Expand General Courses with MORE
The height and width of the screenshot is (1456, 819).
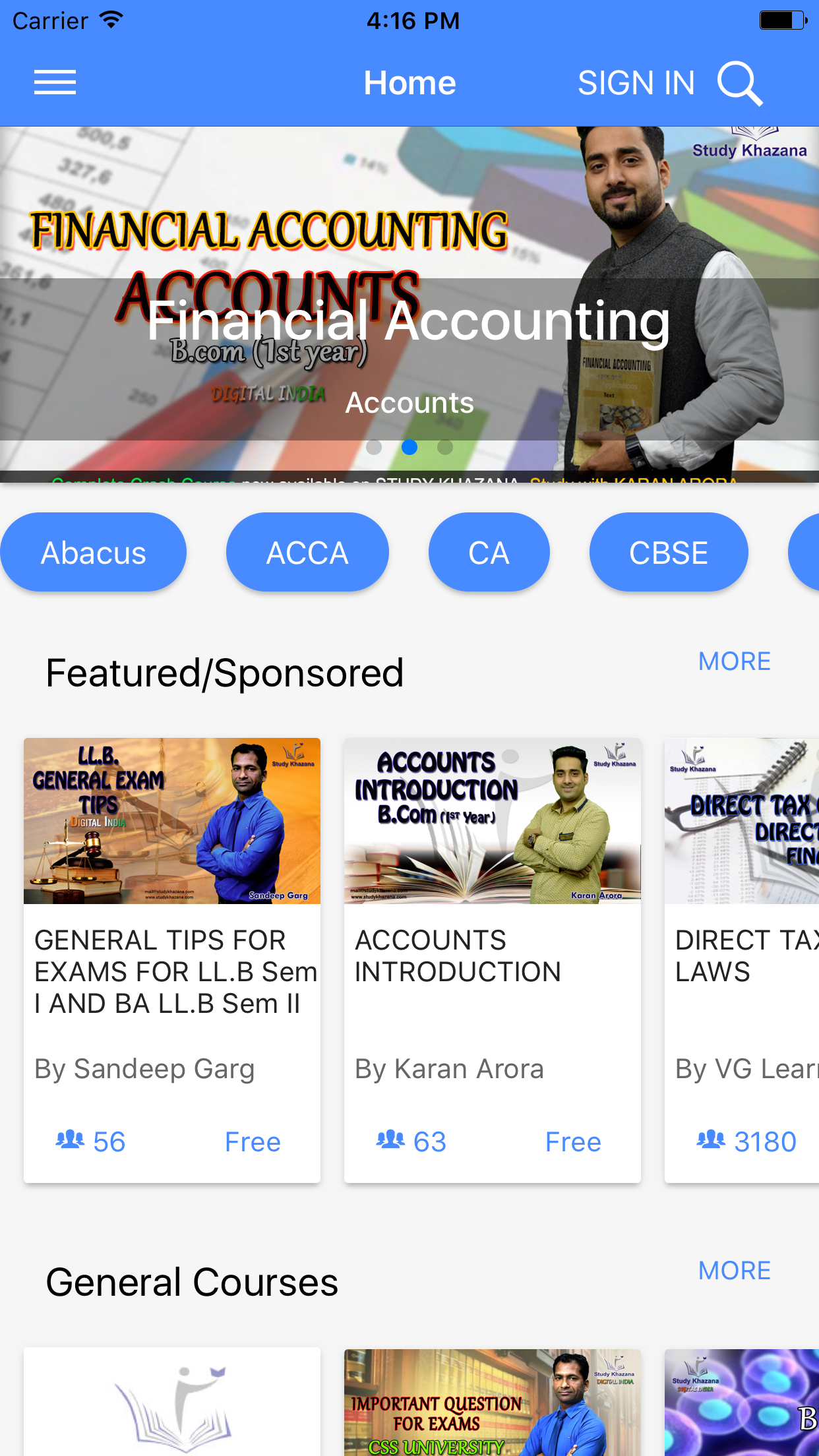point(735,1271)
